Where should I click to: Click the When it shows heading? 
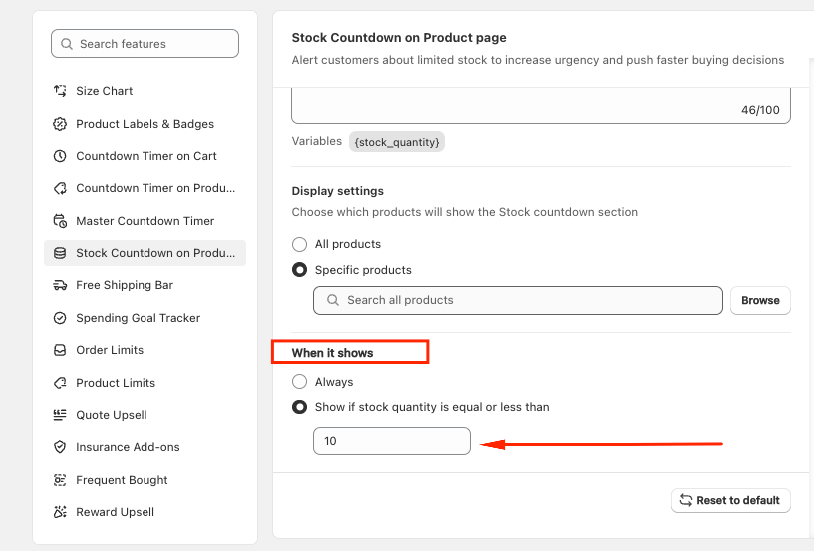coord(332,353)
